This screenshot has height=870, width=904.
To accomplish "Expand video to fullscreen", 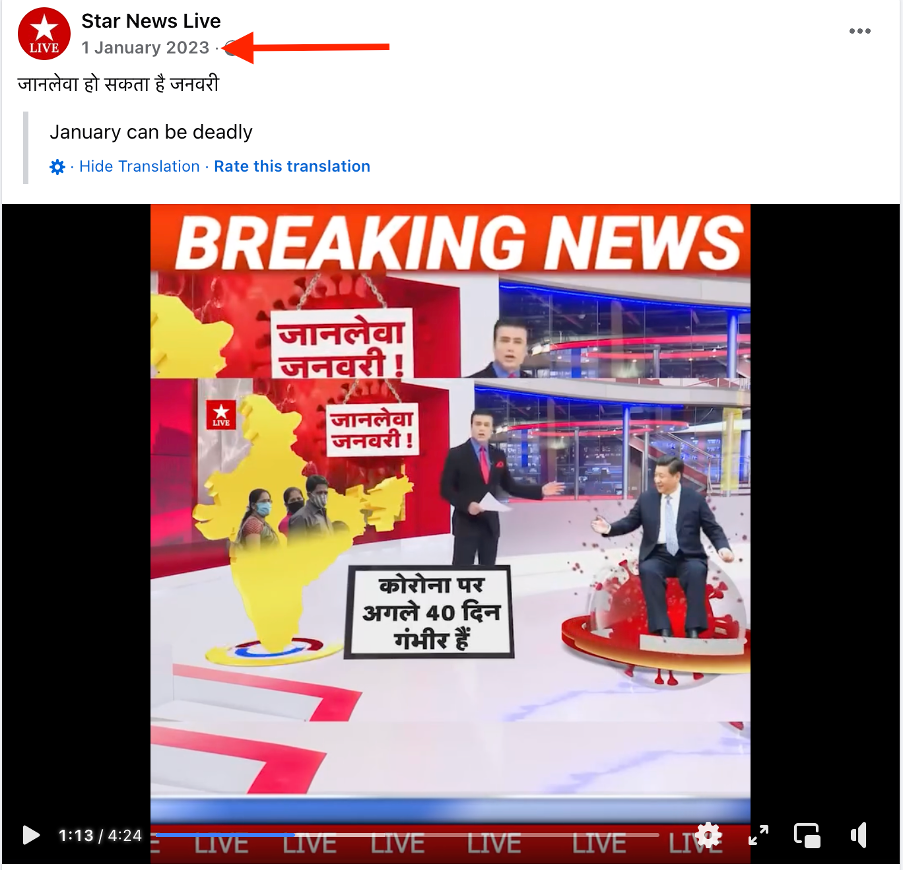I will tap(758, 835).
